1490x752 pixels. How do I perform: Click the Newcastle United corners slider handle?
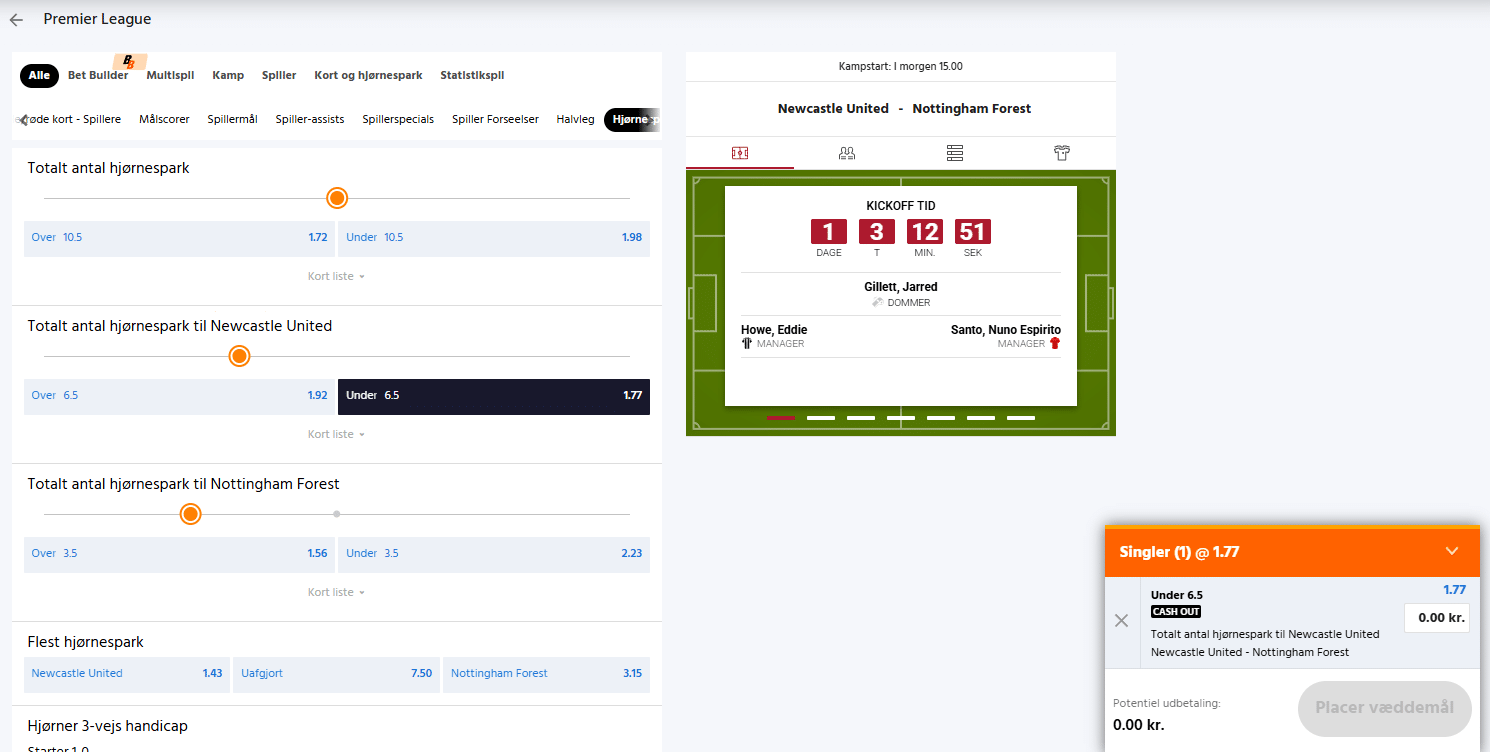pos(239,356)
